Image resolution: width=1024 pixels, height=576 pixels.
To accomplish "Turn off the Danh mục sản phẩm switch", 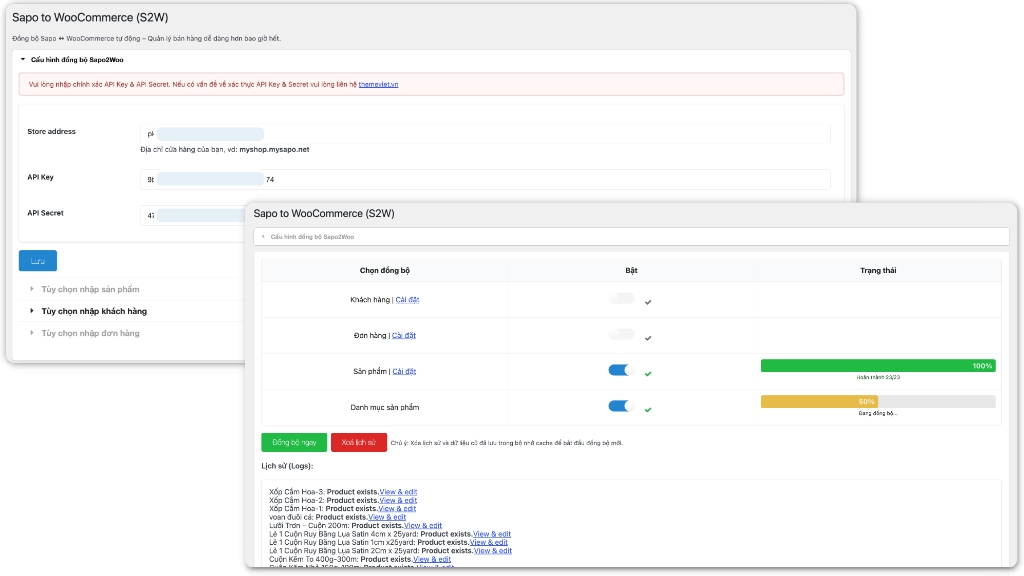I will [x=621, y=406].
